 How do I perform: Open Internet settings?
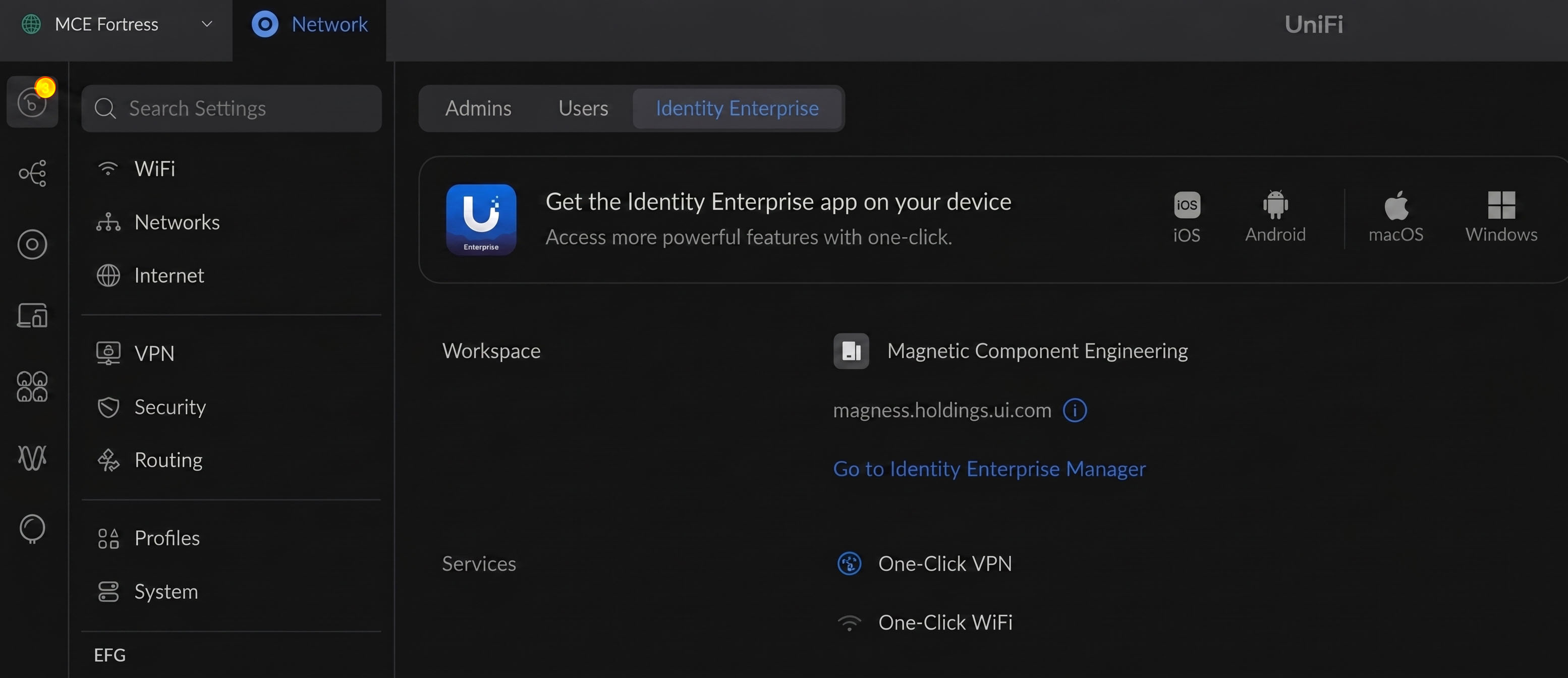pos(231,275)
